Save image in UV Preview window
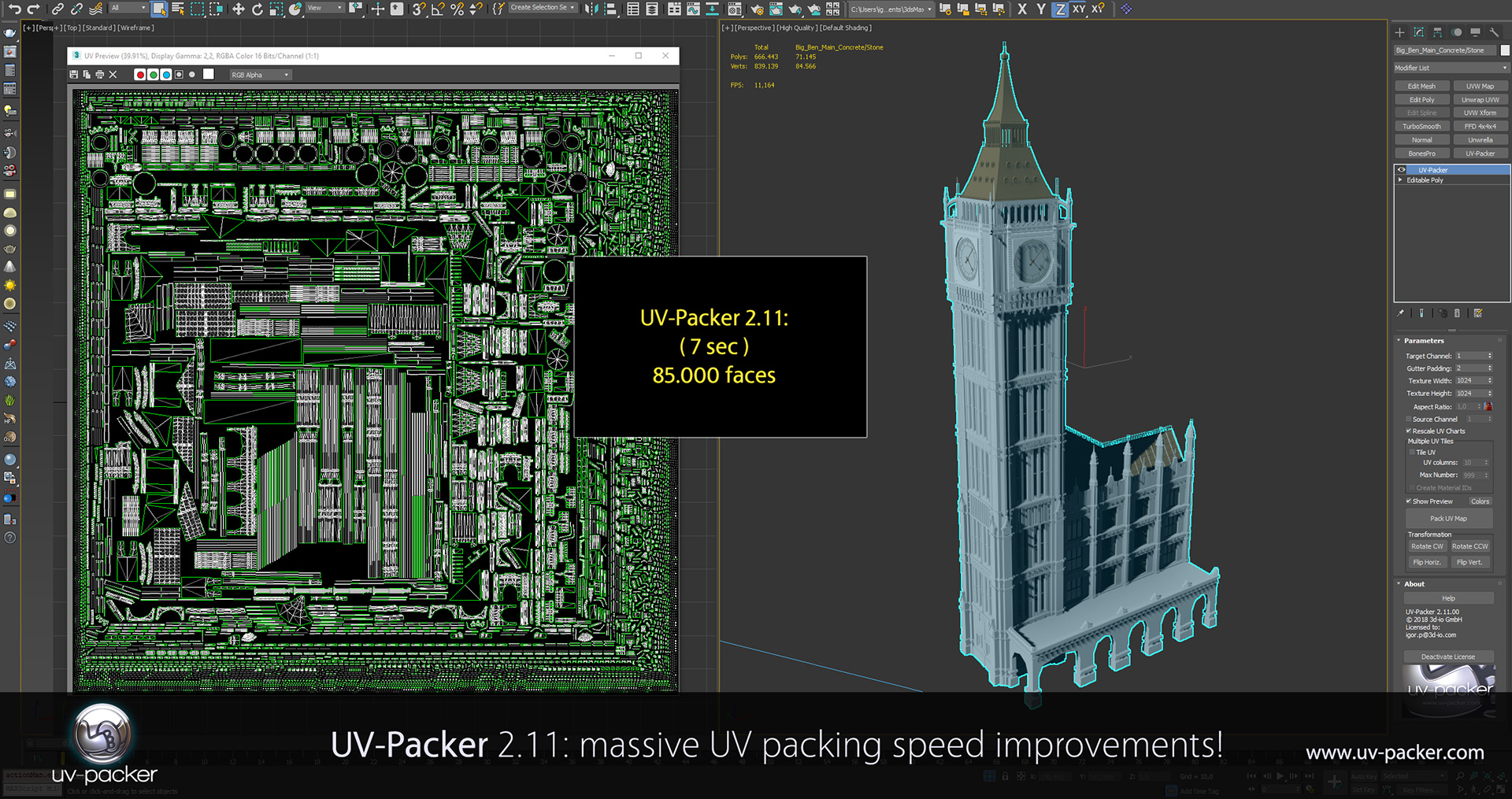Image resolution: width=1512 pixels, height=799 pixels. [x=74, y=75]
